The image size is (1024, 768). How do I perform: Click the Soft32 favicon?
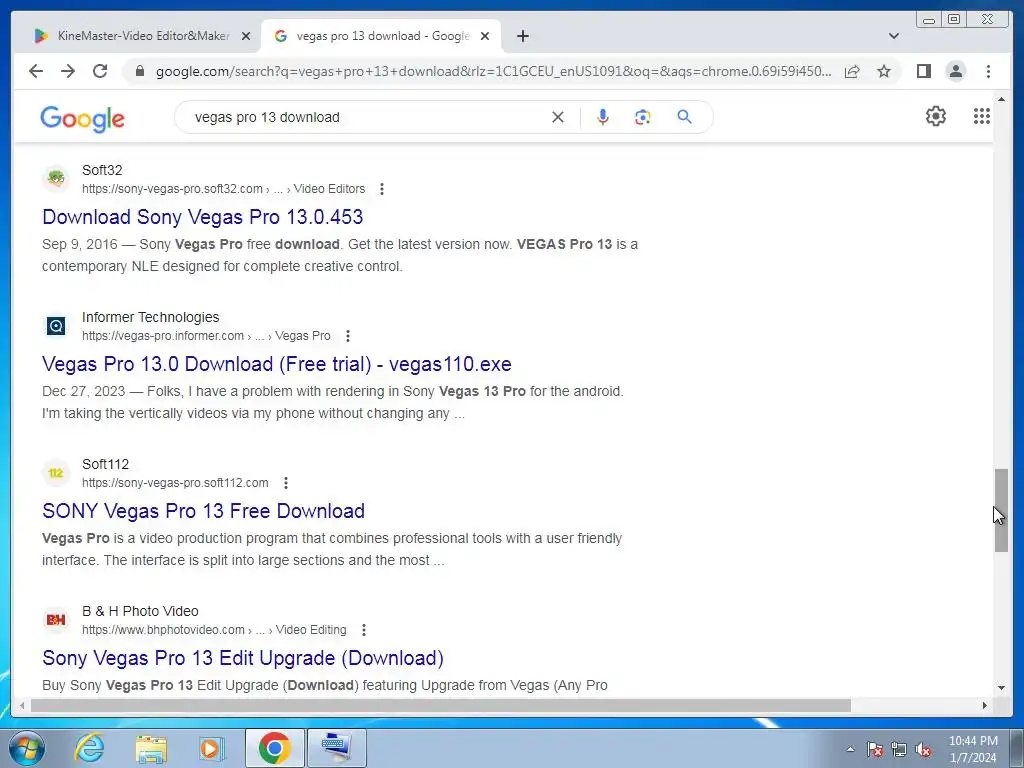click(x=56, y=178)
